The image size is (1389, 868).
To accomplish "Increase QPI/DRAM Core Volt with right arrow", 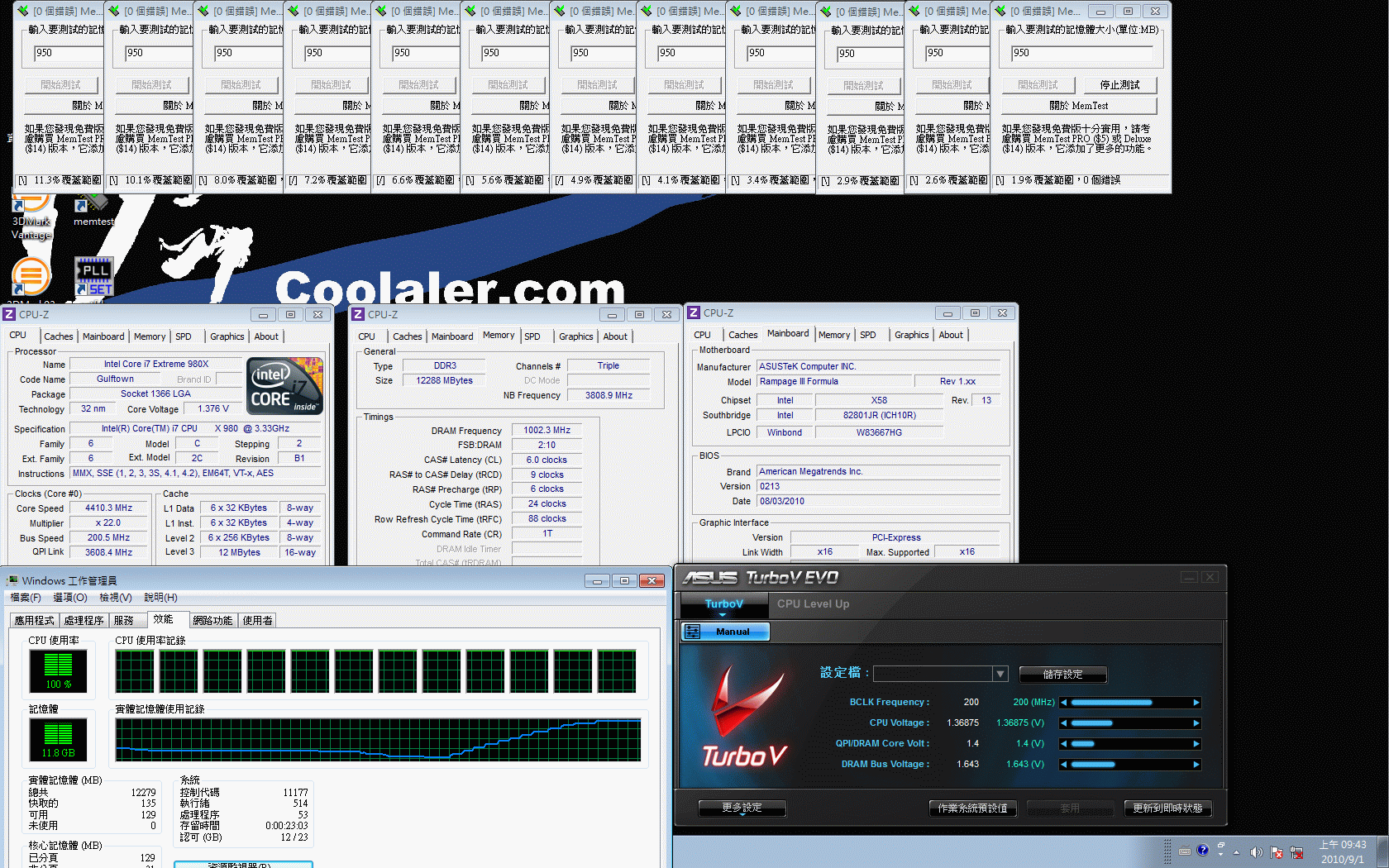I will coord(1196,744).
